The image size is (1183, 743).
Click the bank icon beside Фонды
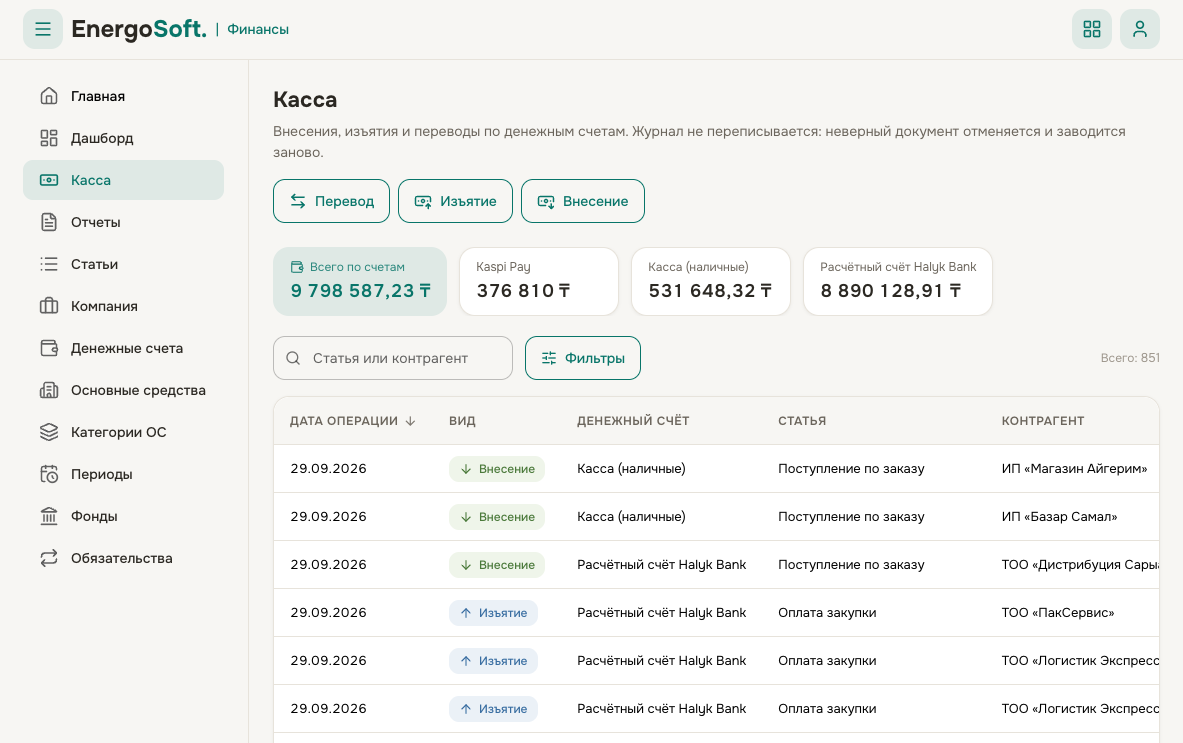click(49, 516)
